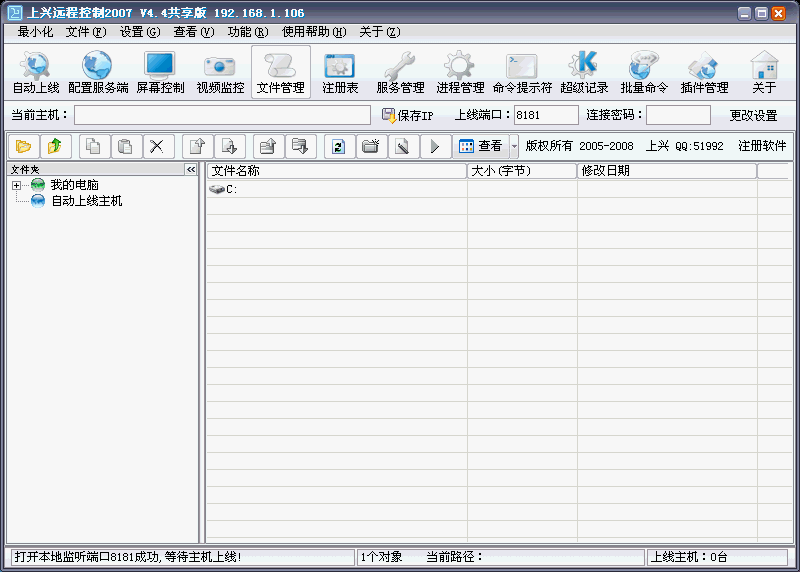Open 配置服务端 server configuration

(x=98, y=72)
